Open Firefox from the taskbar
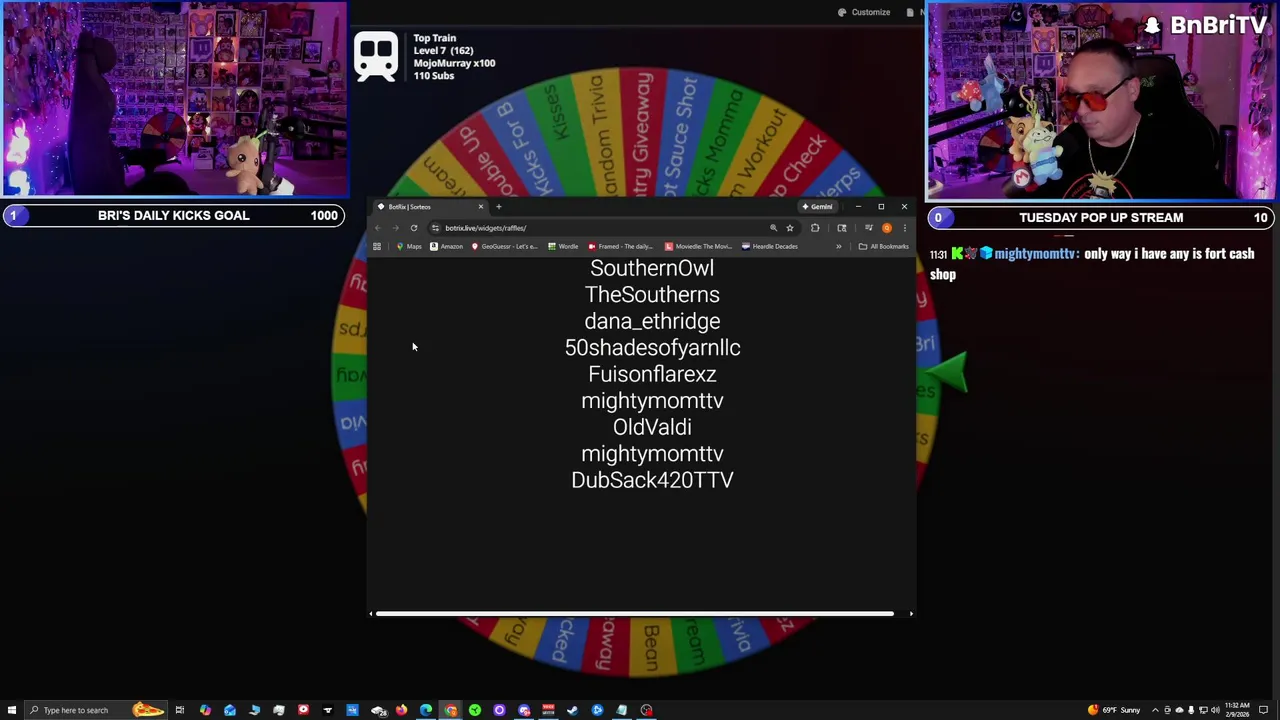 402,710
